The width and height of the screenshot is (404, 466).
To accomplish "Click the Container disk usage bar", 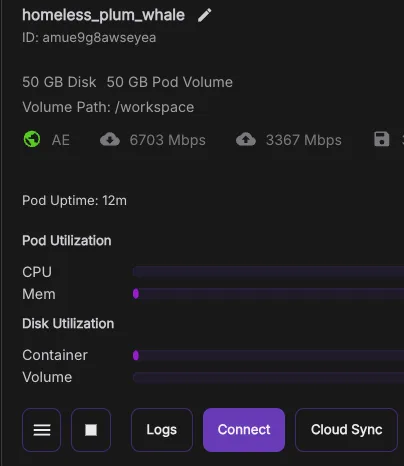I will click(x=268, y=355).
